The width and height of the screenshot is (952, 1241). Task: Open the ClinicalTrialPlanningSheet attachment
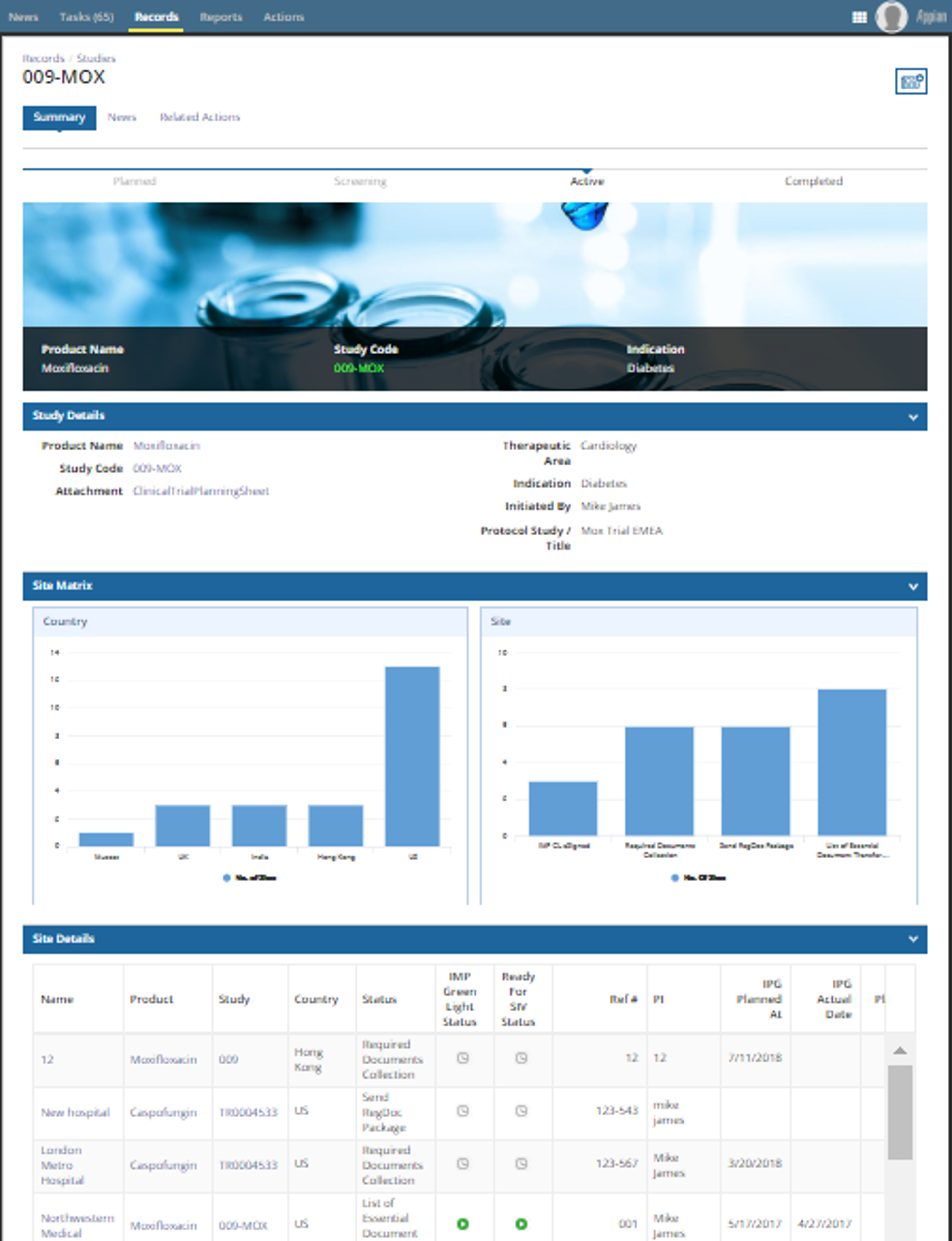point(201,491)
